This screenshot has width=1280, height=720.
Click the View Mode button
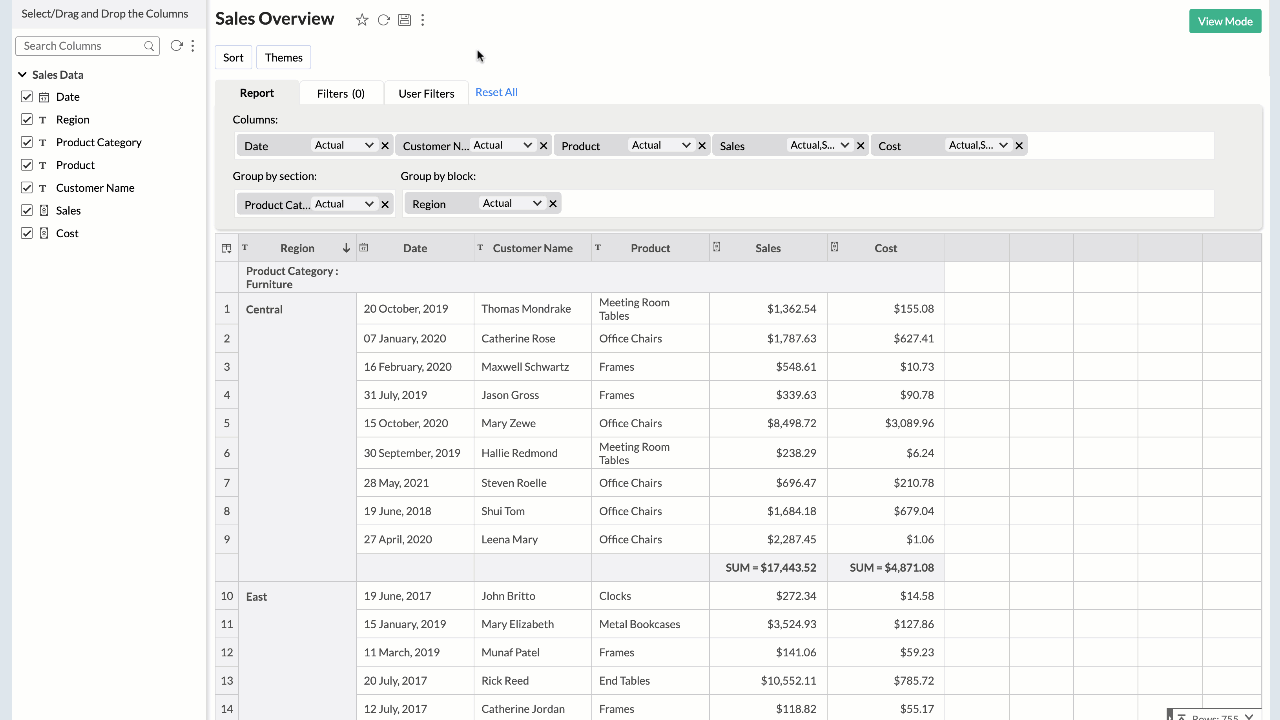[1225, 20]
